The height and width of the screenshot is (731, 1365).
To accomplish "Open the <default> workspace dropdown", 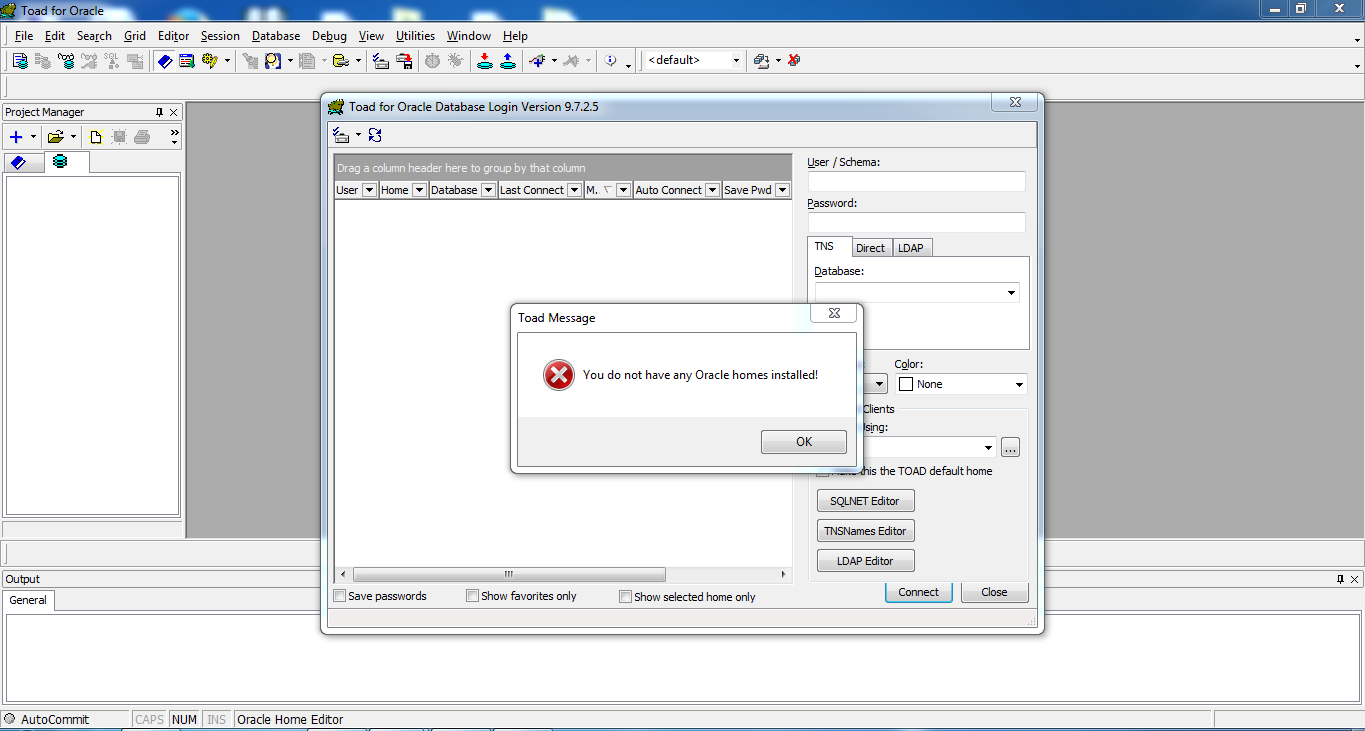I will [x=736, y=61].
